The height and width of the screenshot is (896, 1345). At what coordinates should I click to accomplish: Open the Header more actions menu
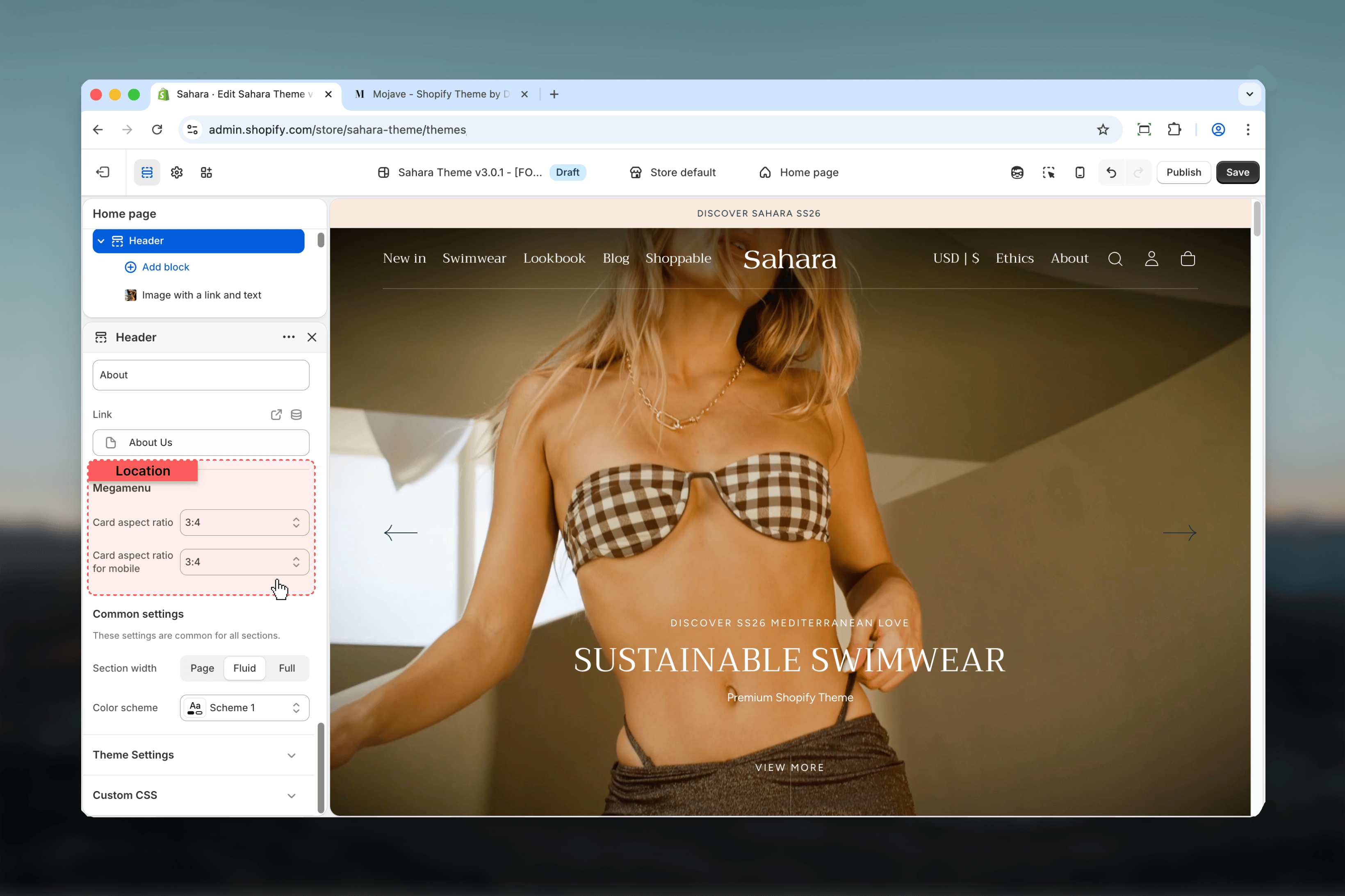point(289,337)
